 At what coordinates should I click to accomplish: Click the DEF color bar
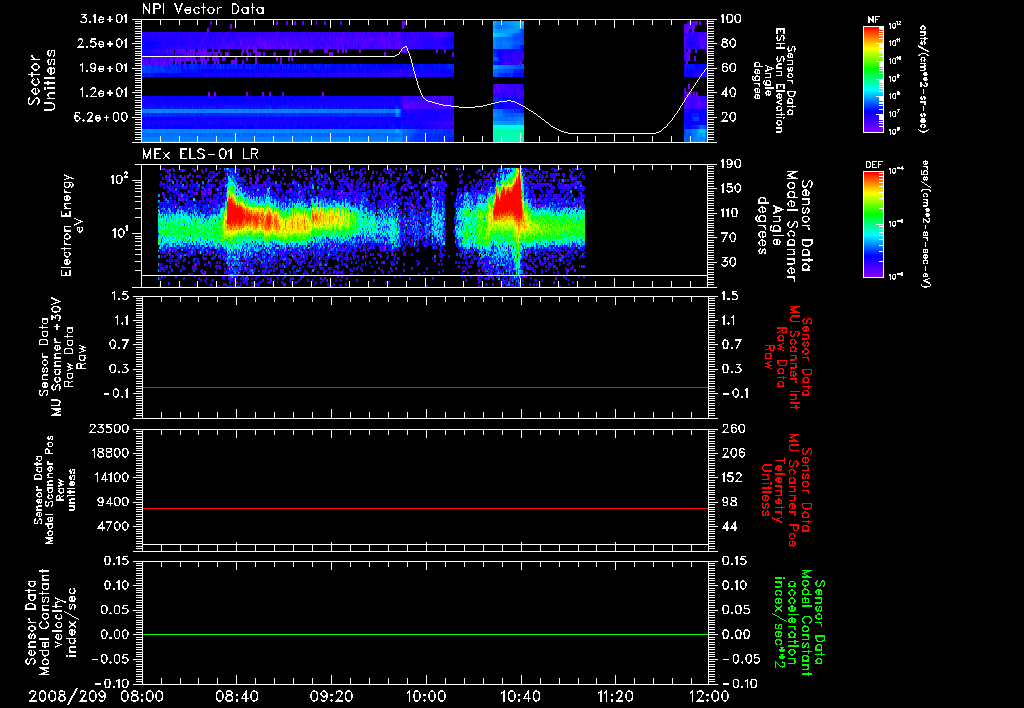[x=874, y=224]
